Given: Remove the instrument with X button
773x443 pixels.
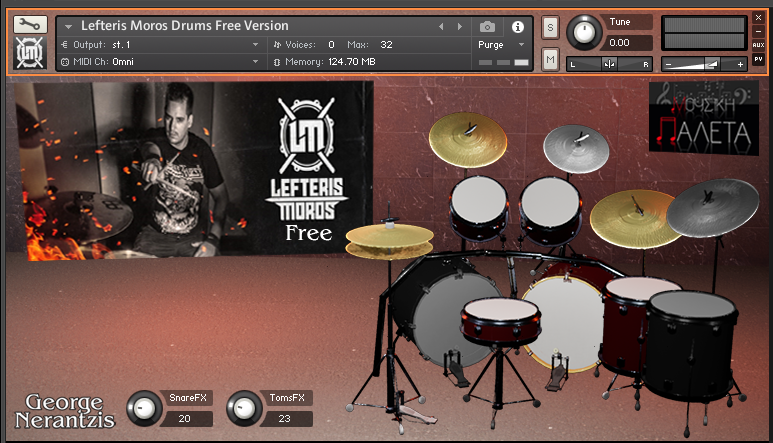Looking at the screenshot, I should pyautogui.click(x=758, y=18).
